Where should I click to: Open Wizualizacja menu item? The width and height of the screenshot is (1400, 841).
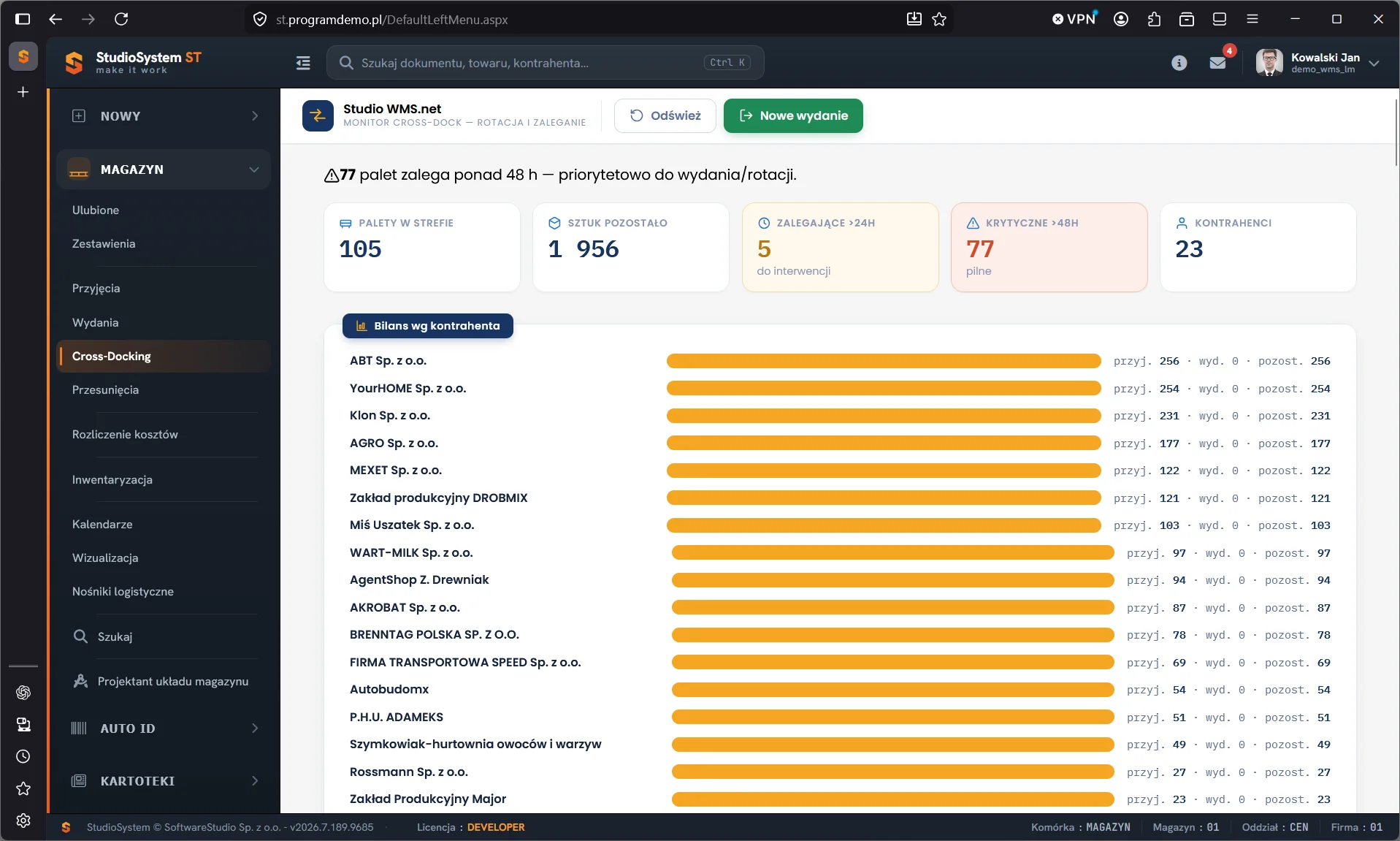tap(105, 558)
